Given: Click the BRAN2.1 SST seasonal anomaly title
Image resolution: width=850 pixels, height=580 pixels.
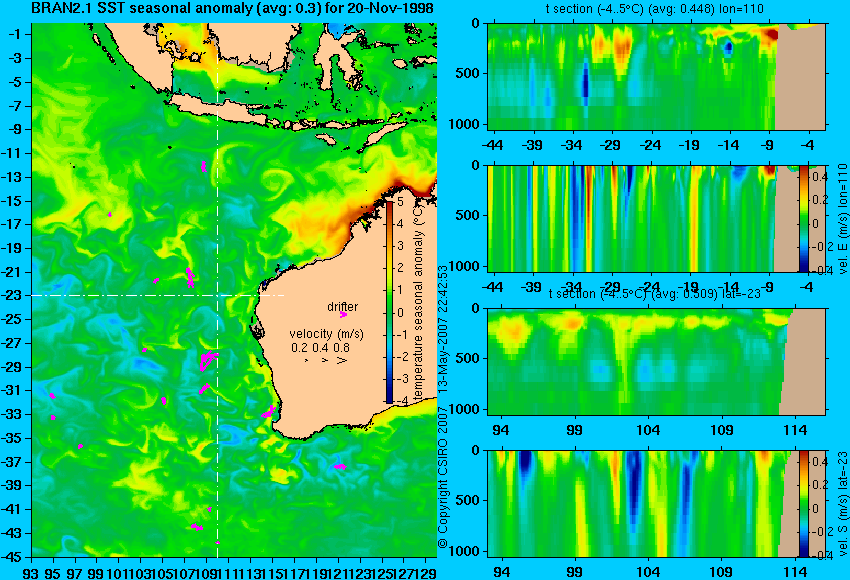Looking at the screenshot, I should point(232,8).
